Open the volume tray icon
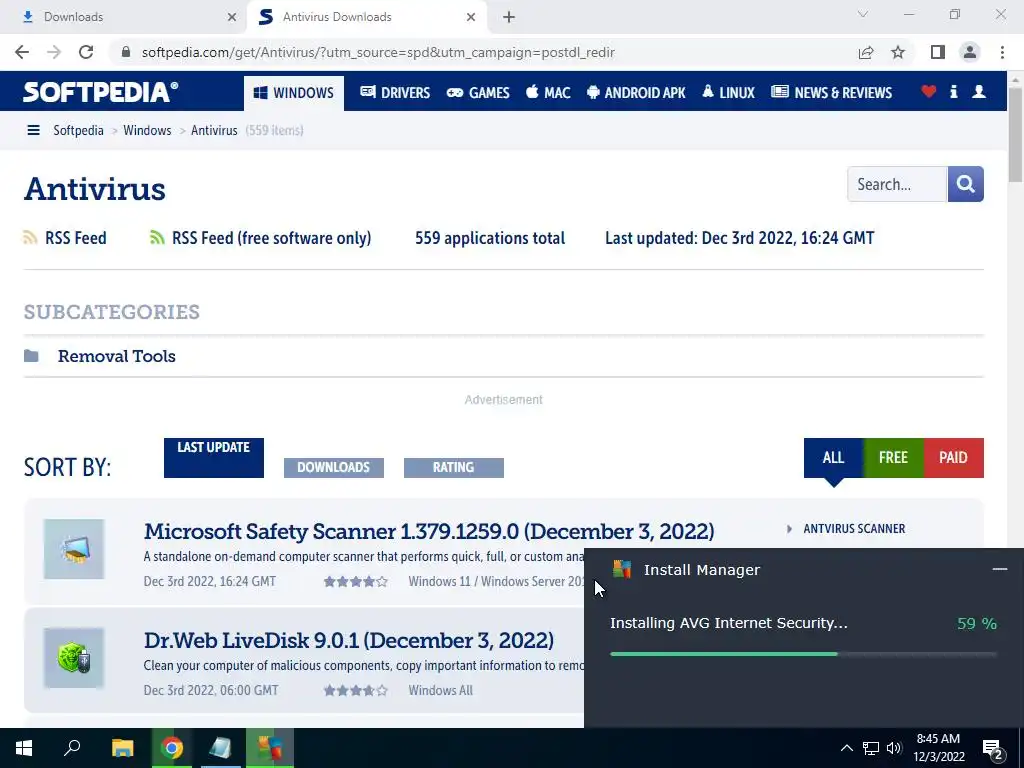 point(894,748)
